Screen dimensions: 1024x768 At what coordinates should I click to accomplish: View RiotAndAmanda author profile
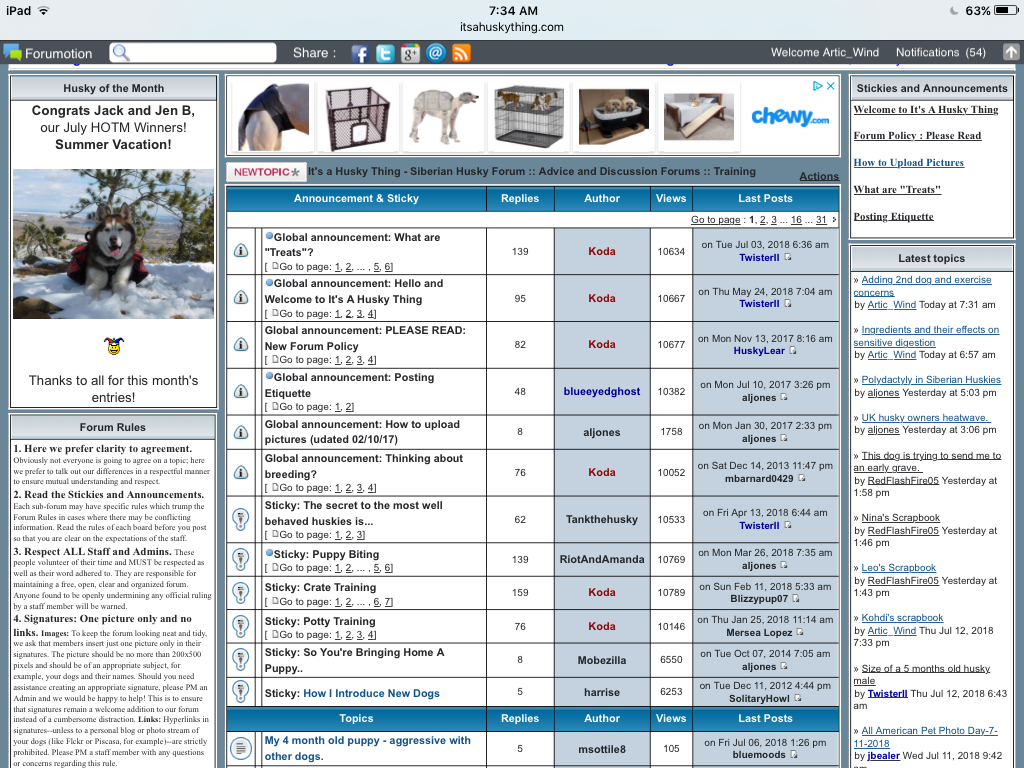[602, 560]
